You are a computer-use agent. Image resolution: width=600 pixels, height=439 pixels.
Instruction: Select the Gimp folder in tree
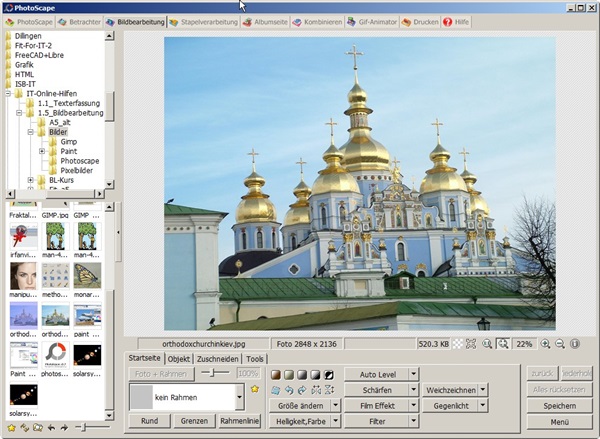tap(68, 141)
